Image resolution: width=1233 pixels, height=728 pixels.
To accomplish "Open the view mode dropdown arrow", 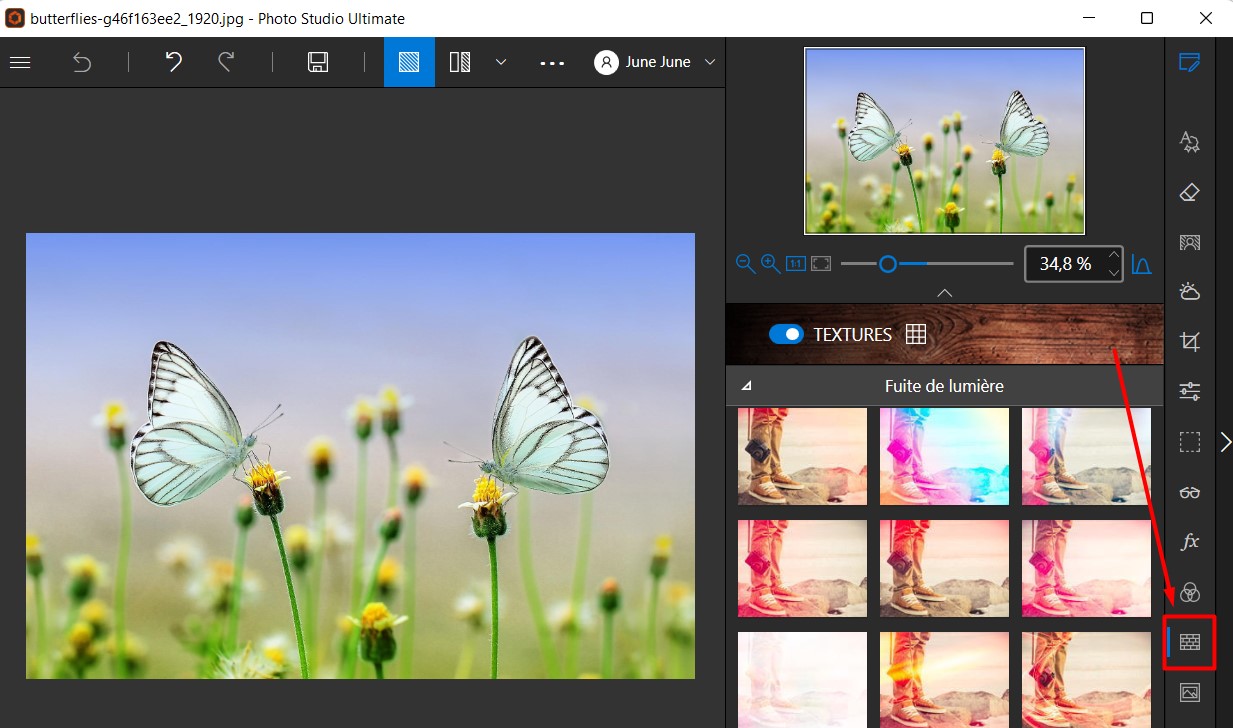I will [501, 62].
